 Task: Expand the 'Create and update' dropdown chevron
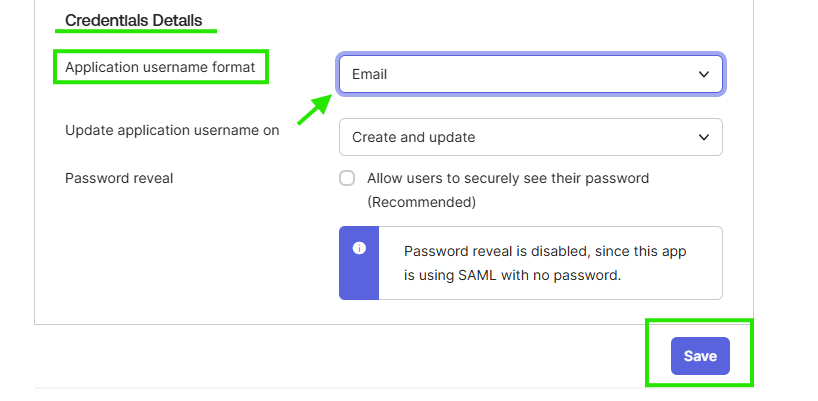tap(702, 137)
